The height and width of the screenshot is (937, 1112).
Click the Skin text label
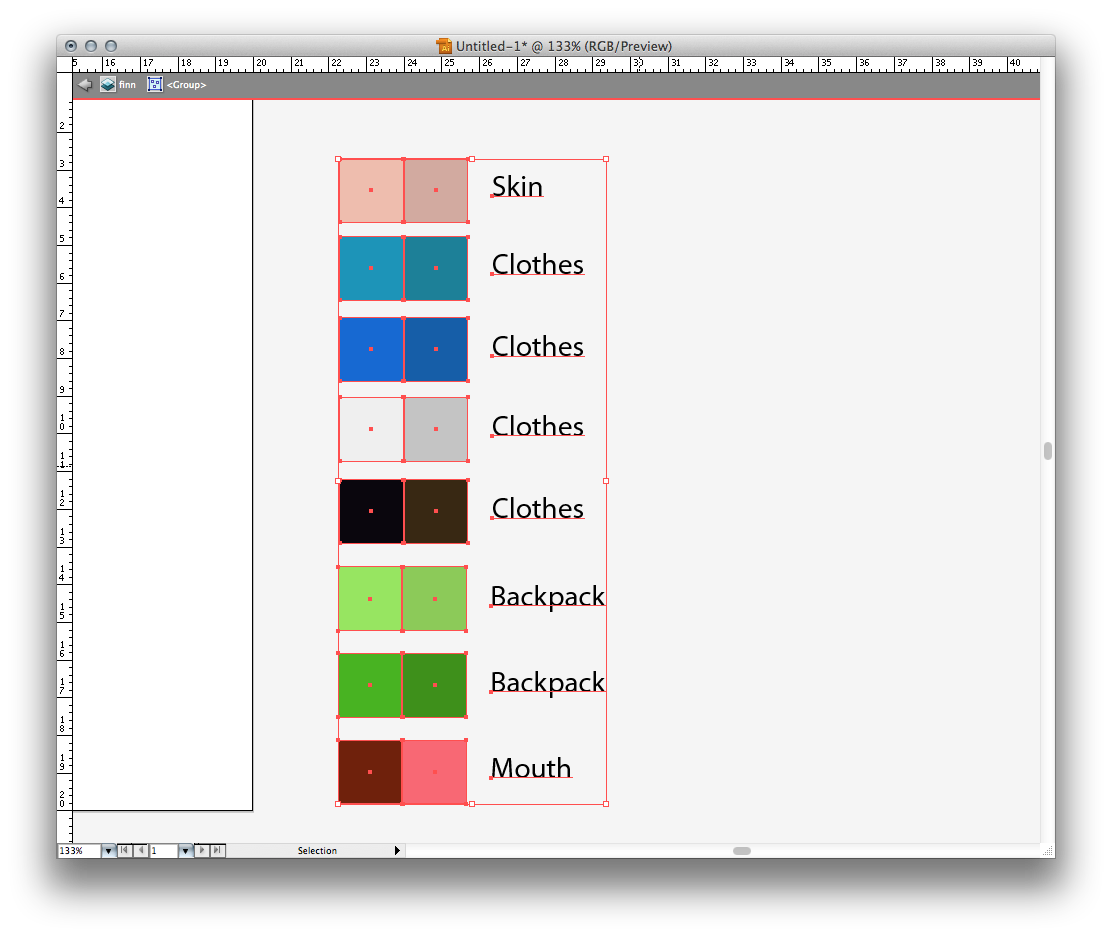[517, 187]
